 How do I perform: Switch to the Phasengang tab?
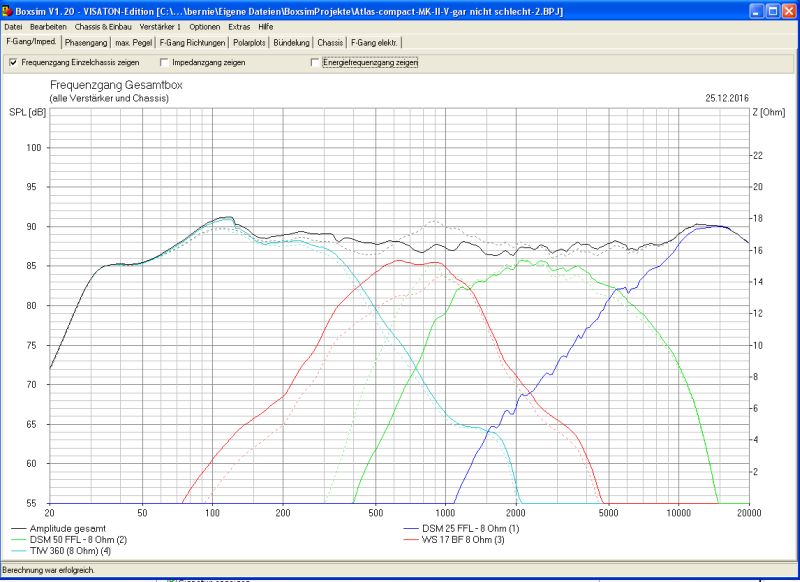coord(86,43)
